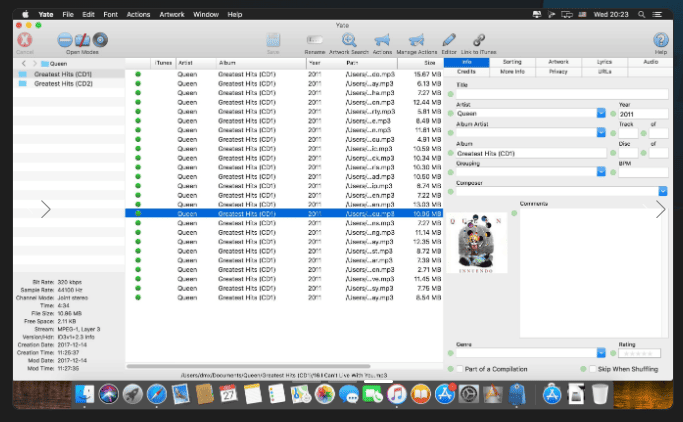The height and width of the screenshot is (422, 683).
Task: Go forward with sidebar right chevron
Action: click(x=35, y=64)
